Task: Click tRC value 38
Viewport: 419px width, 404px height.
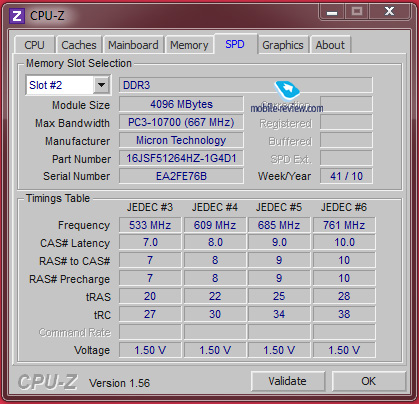Action: 344,314
